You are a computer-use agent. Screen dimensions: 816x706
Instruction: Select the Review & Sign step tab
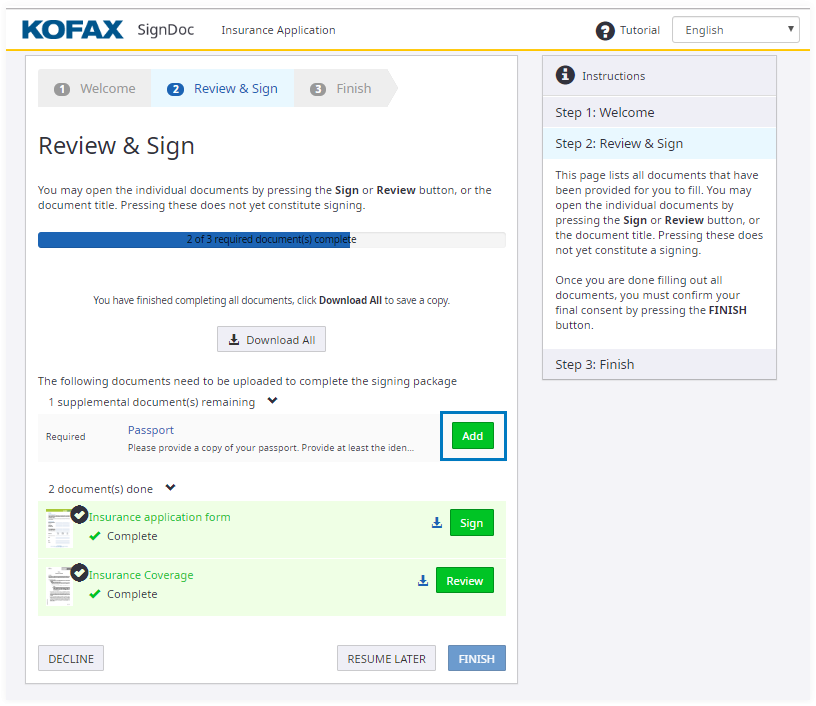[x=223, y=88]
